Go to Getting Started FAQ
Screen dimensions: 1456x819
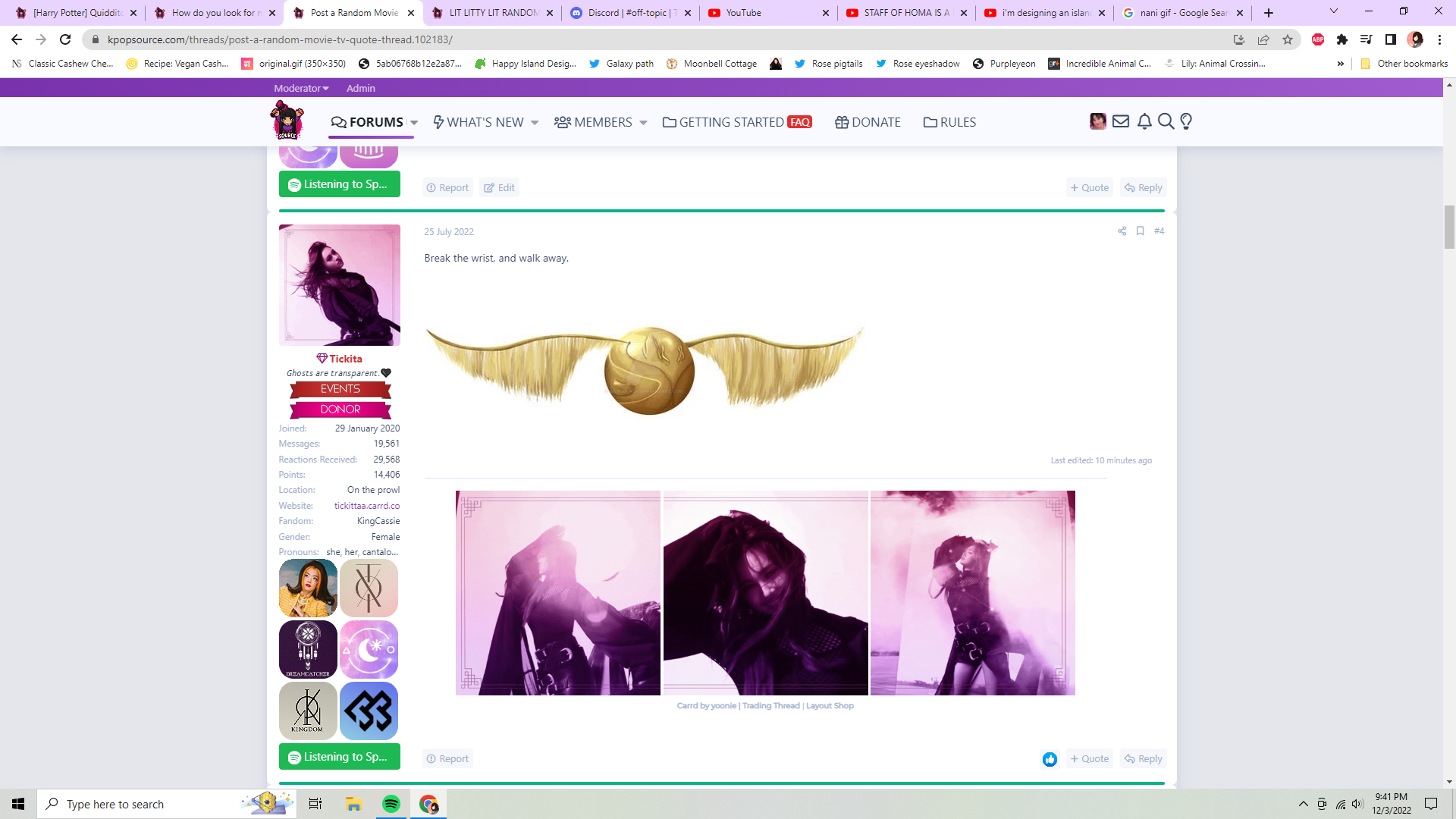click(x=737, y=122)
